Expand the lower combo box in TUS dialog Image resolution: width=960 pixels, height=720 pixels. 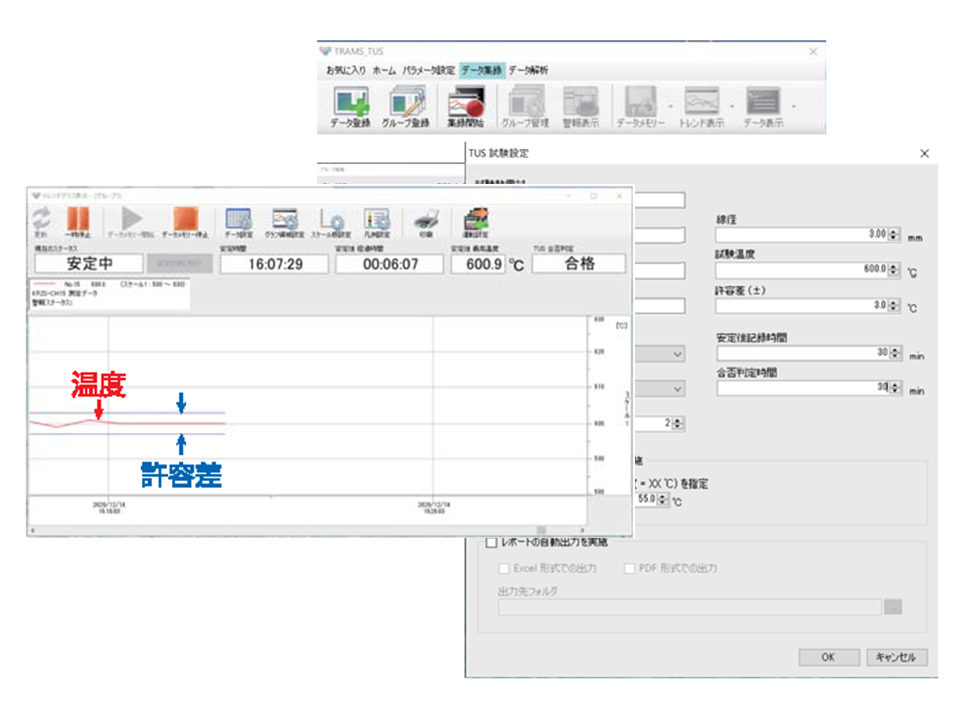tap(677, 389)
